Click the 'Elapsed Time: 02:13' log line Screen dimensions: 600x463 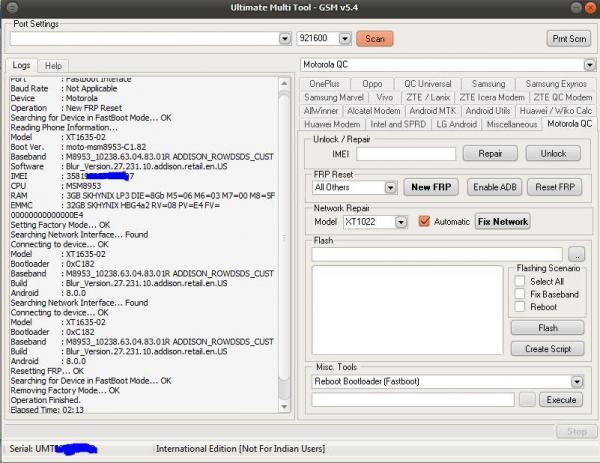[x=47, y=409]
